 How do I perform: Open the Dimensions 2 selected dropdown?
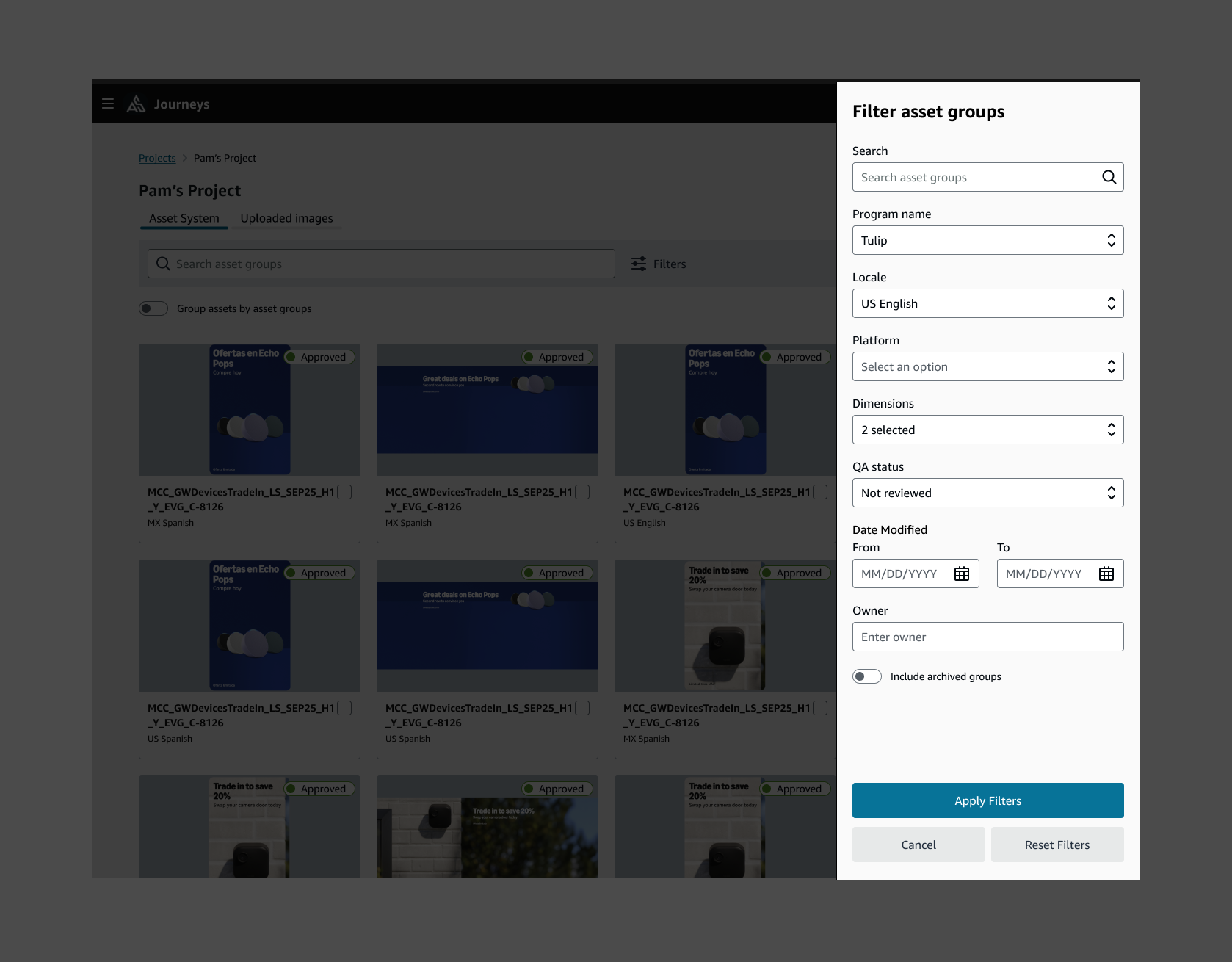(x=988, y=430)
